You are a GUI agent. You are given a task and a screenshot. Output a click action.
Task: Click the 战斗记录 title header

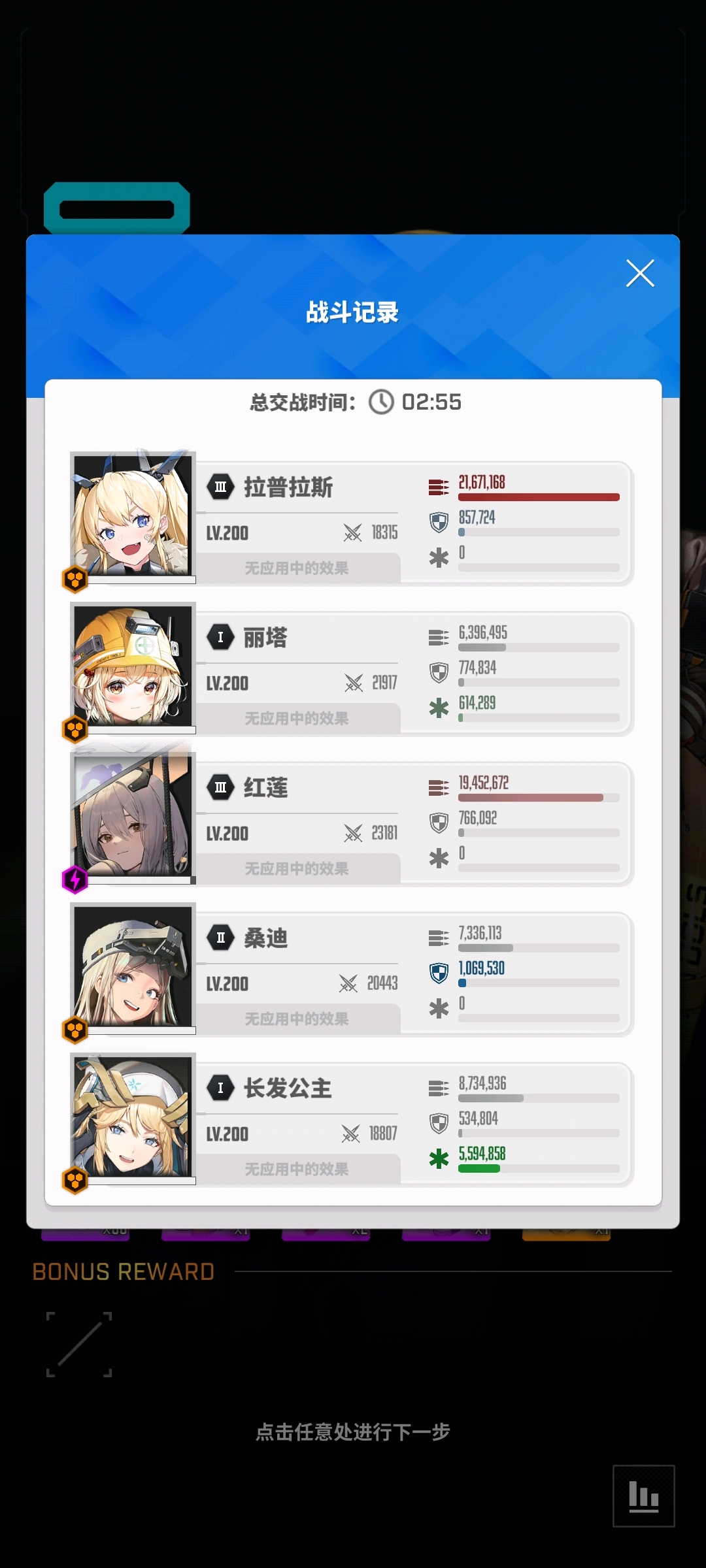click(x=352, y=312)
